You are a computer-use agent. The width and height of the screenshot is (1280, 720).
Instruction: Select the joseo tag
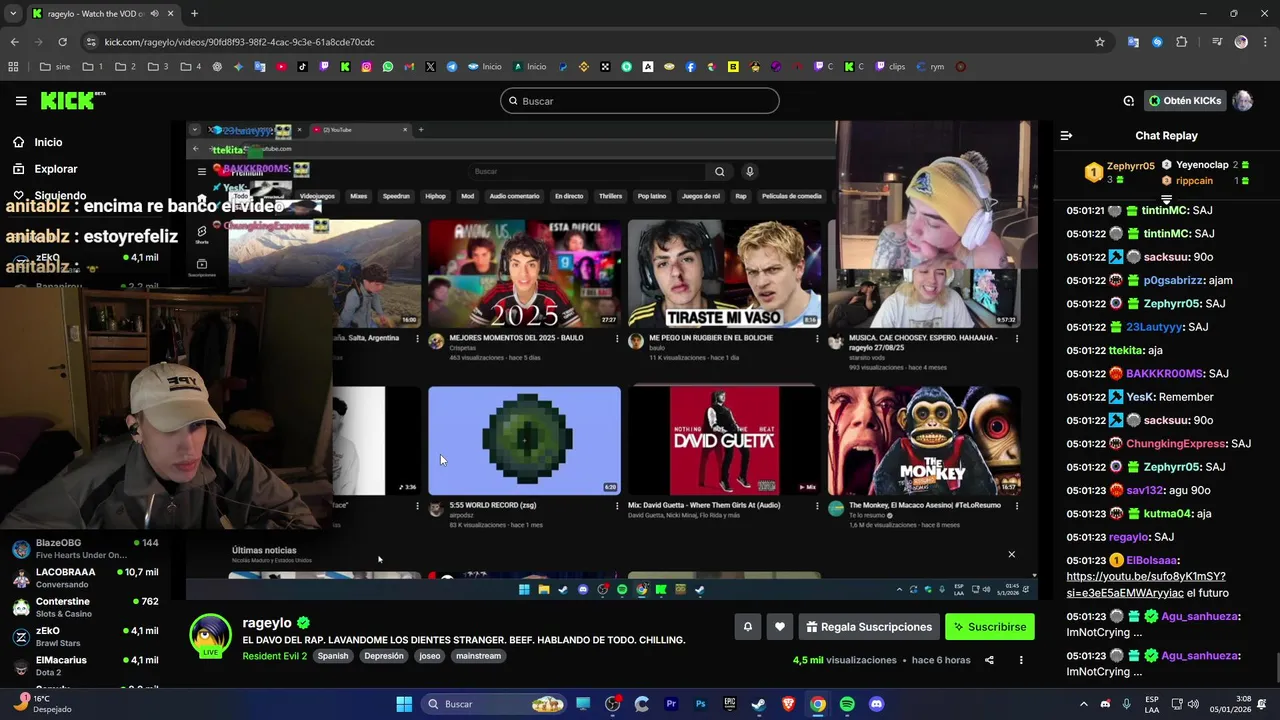click(430, 656)
